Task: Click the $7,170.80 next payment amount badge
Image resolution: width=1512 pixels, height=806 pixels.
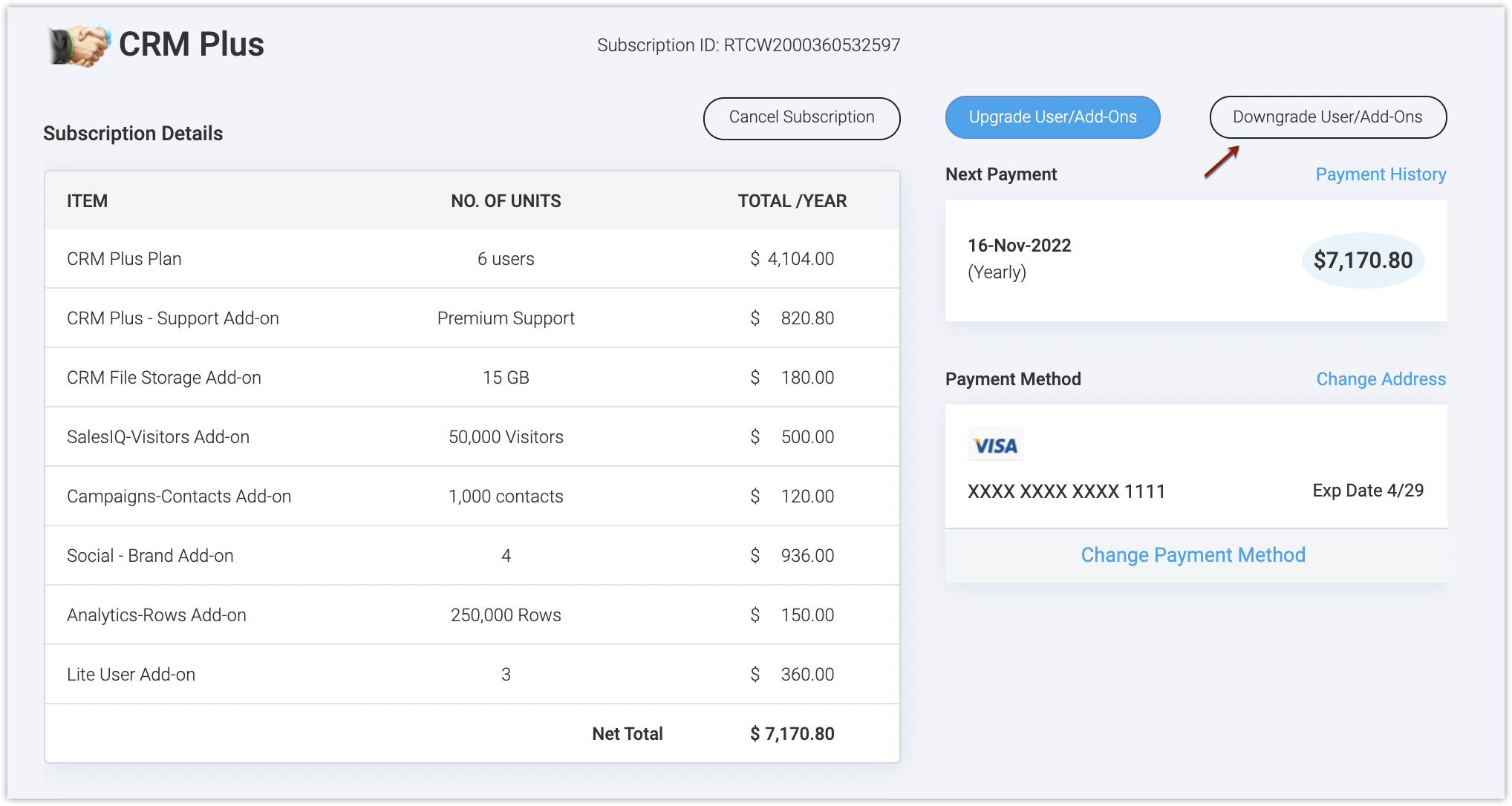Action: (1363, 261)
